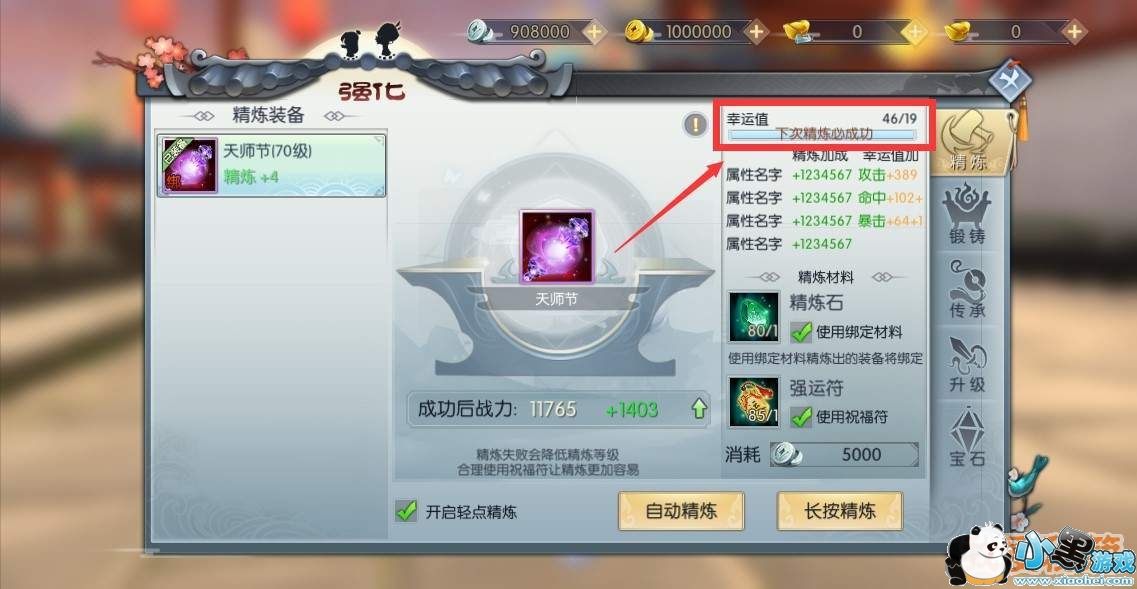This screenshot has width=1137, height=589.
Task: Close the 强化 panel with X button
Action: 1010,78
